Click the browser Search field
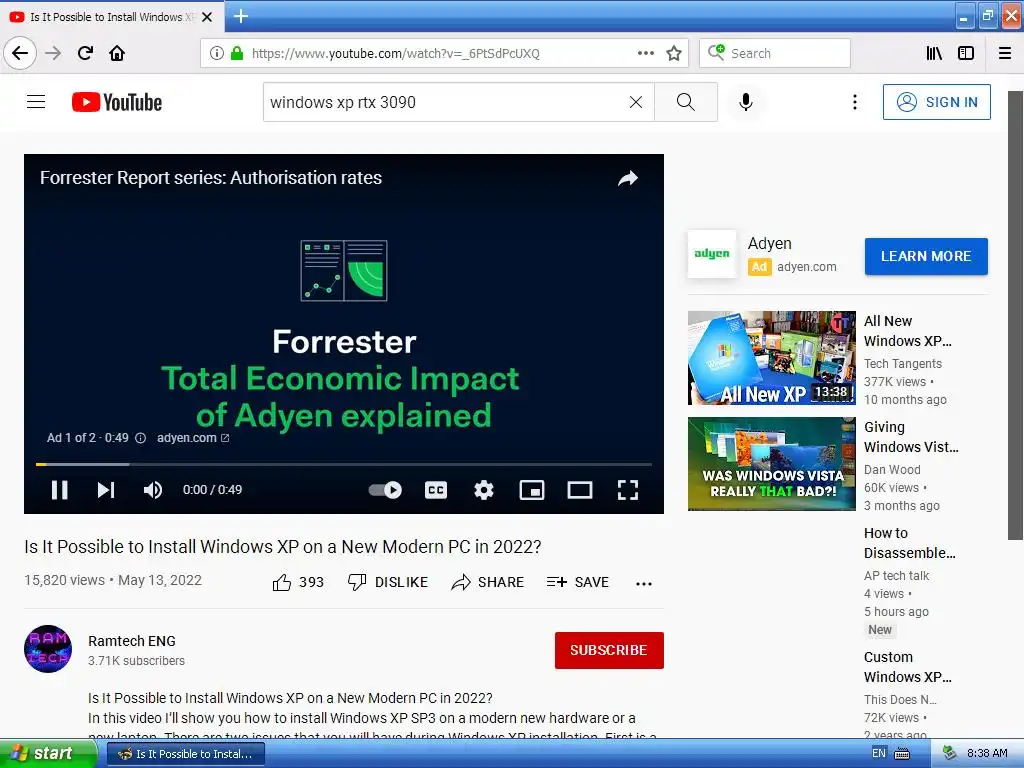The width and height of the screenshot is (1024, 768). pos(775,53)
